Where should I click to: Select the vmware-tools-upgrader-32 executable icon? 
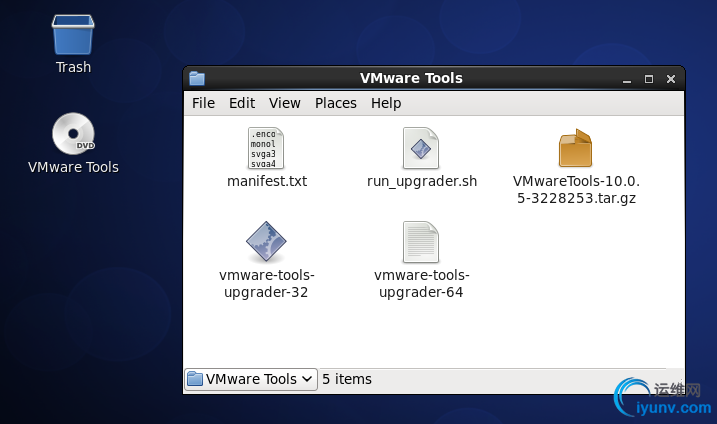pos(266,241)
